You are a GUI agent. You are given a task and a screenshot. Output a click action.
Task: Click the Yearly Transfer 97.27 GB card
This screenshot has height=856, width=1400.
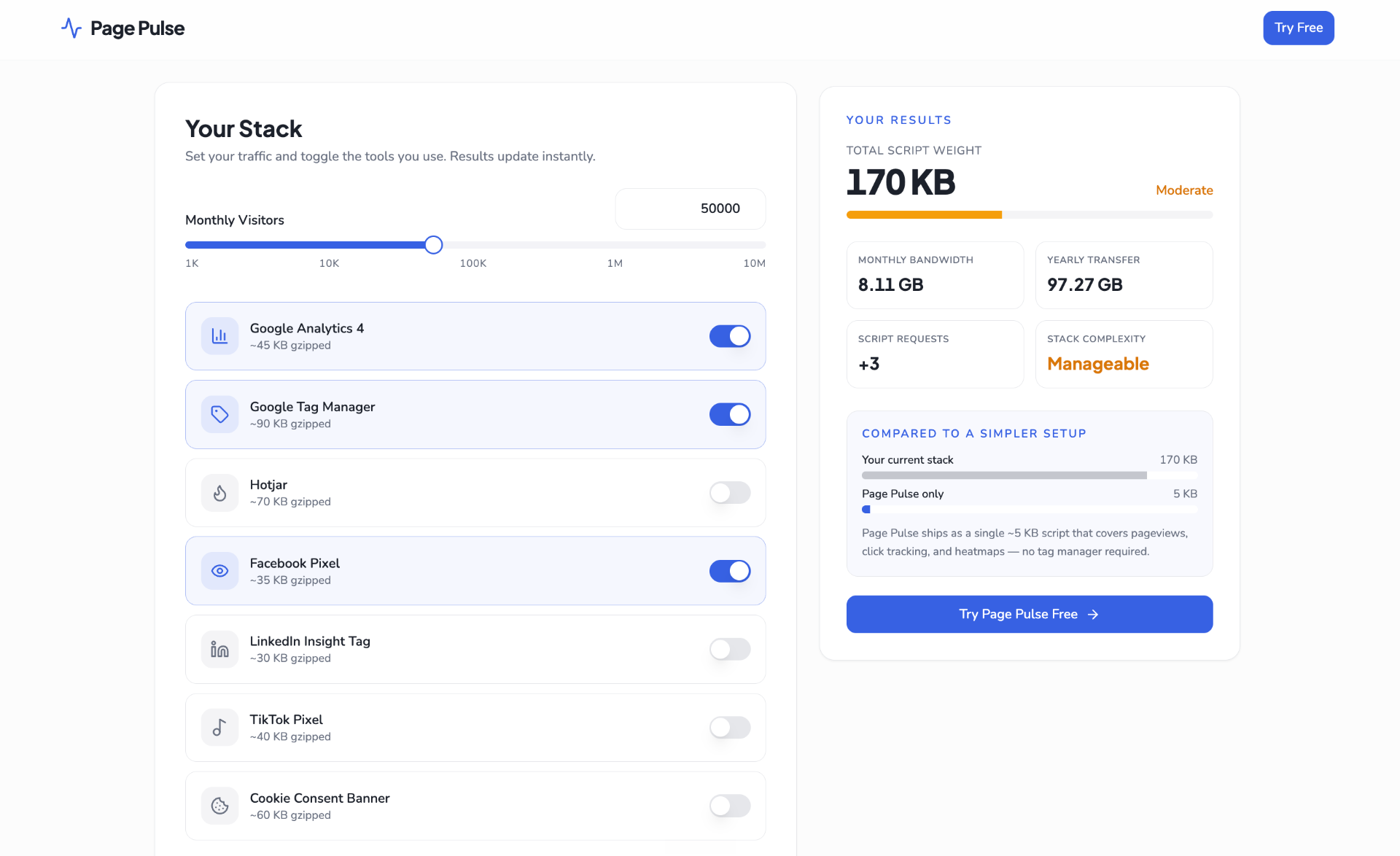[x=1124, y=275]
